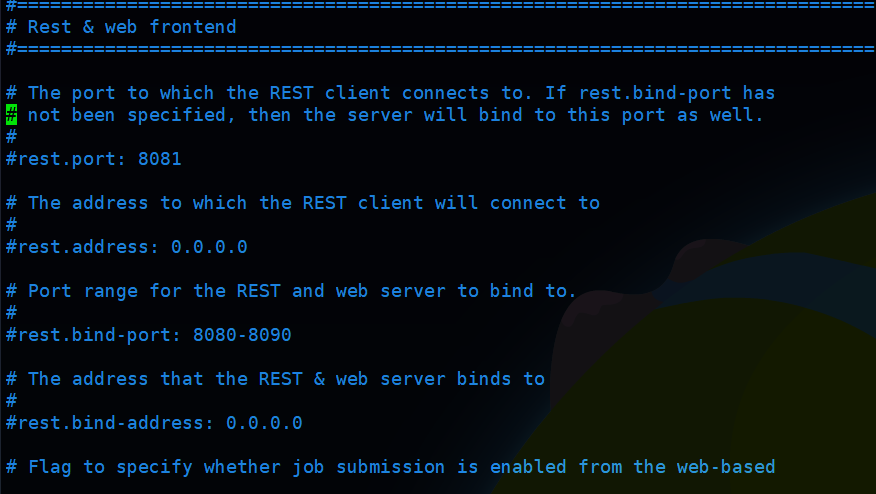This screenshot has width=876, height=494.
Task: Click the '# Rest & web frontend' header line
Action: [x=121, y=27]
